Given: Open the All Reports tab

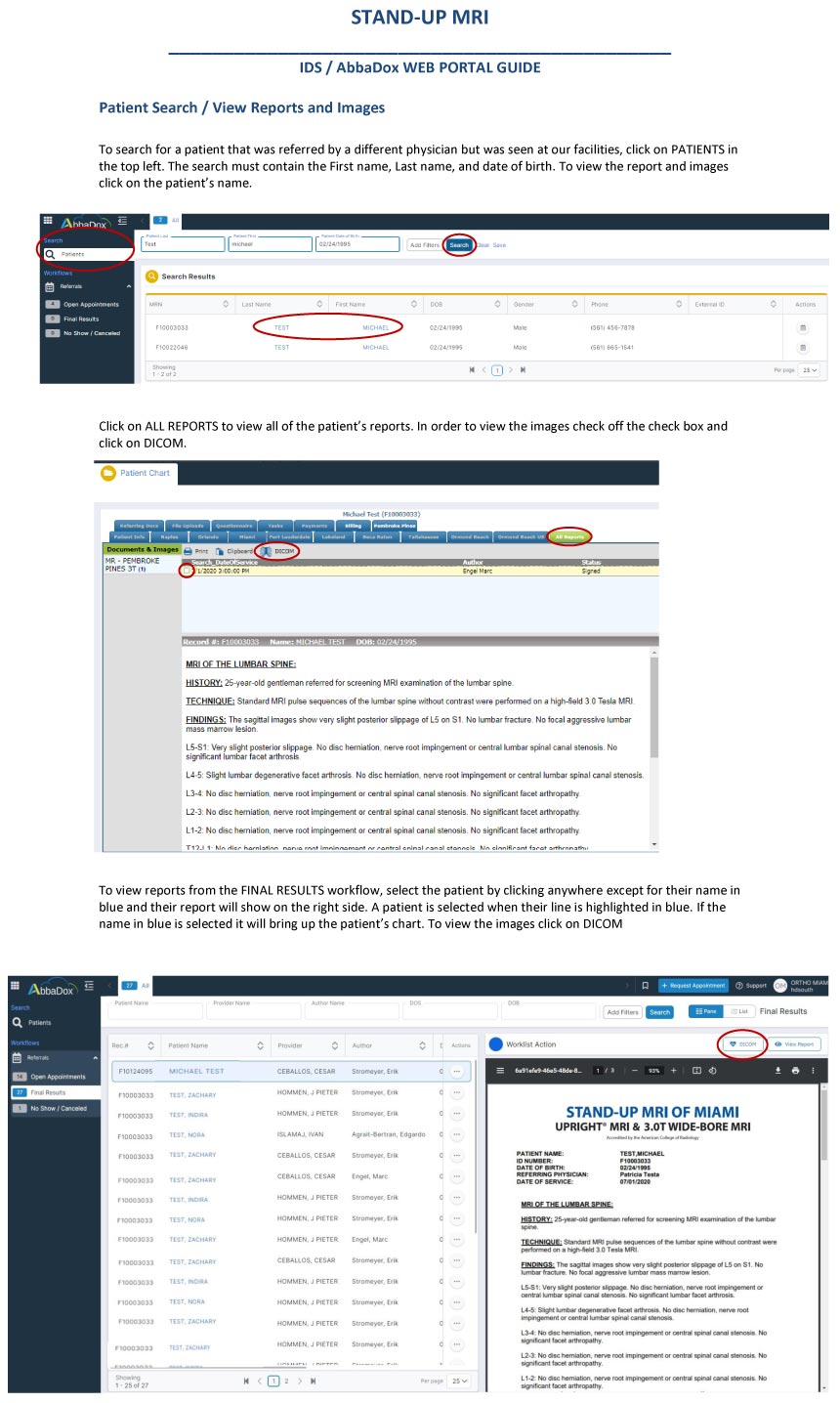Looking at the screenshot, I should [568, 536].
